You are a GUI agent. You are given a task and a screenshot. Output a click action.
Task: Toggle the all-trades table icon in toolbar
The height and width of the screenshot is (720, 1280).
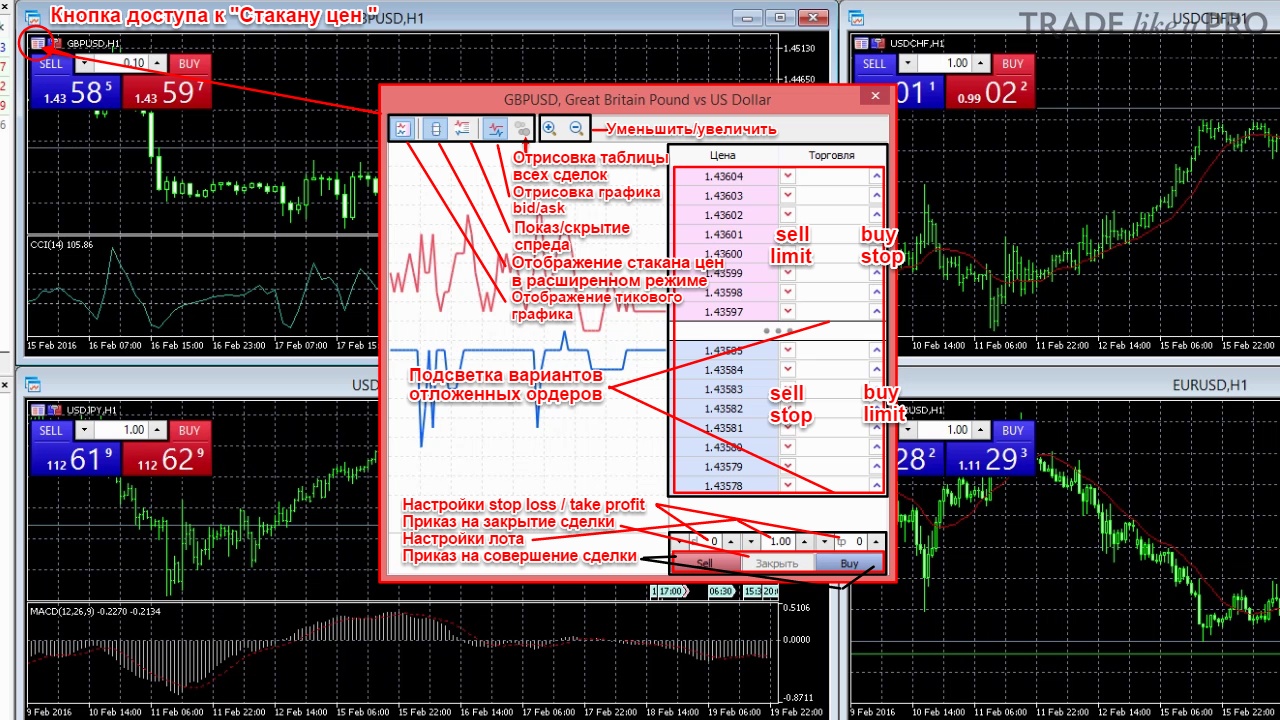pos(521,128)
